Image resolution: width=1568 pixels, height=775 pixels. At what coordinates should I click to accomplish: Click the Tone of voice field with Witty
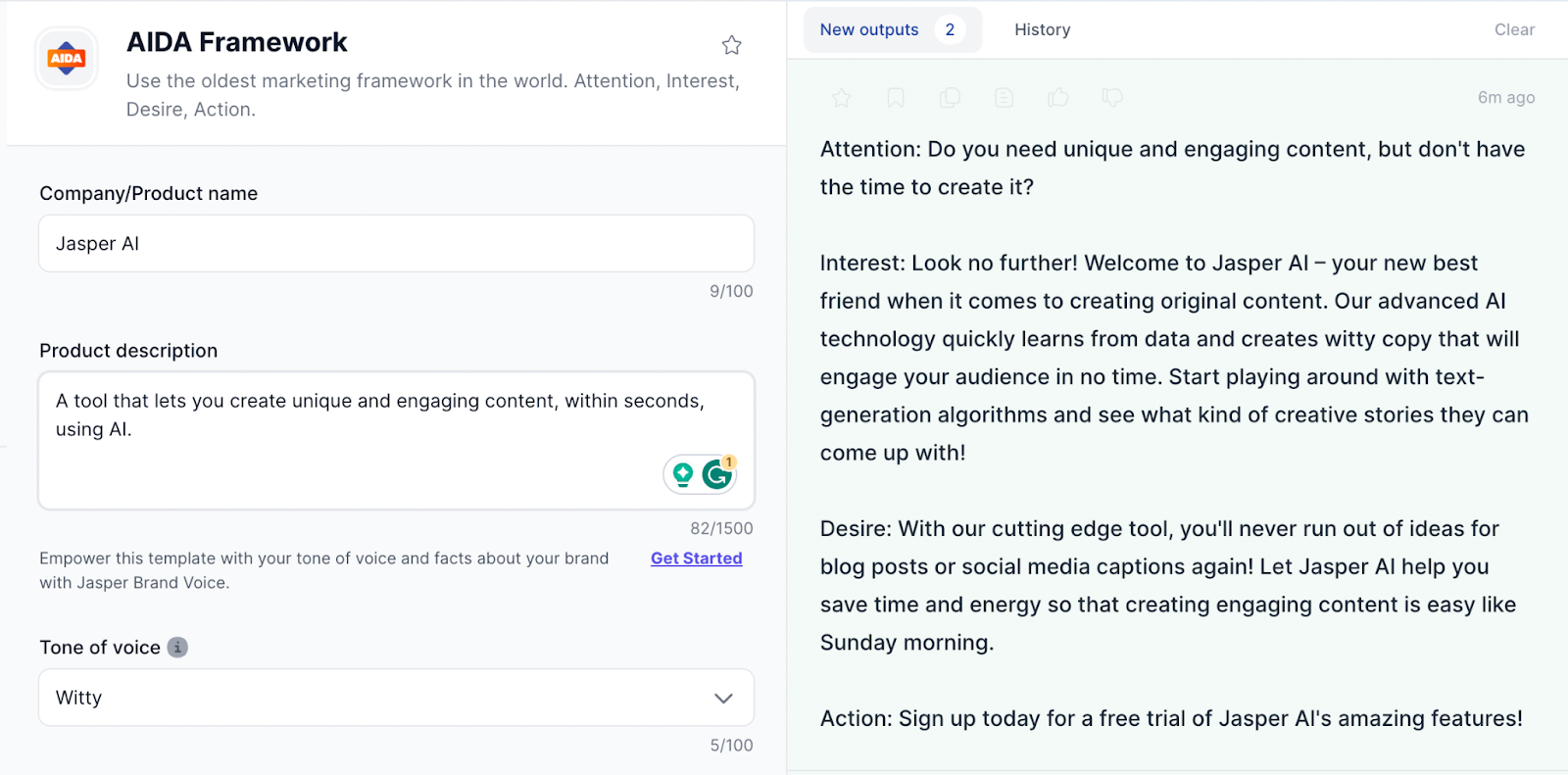click(396, 698)
